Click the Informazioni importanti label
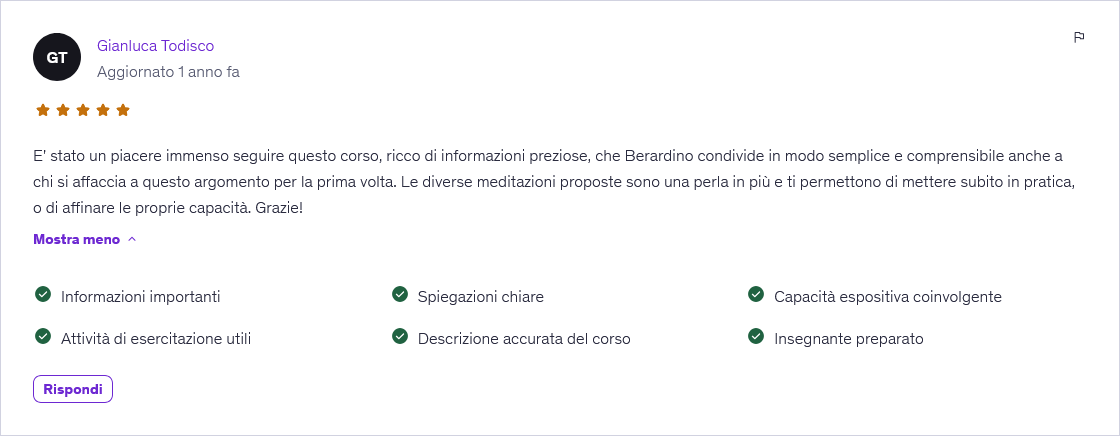 click(141, 296)
